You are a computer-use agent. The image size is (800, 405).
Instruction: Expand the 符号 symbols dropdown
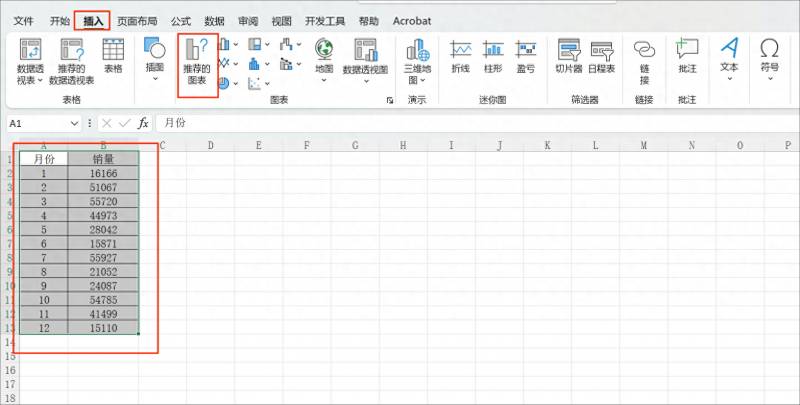tap(770, 79)
